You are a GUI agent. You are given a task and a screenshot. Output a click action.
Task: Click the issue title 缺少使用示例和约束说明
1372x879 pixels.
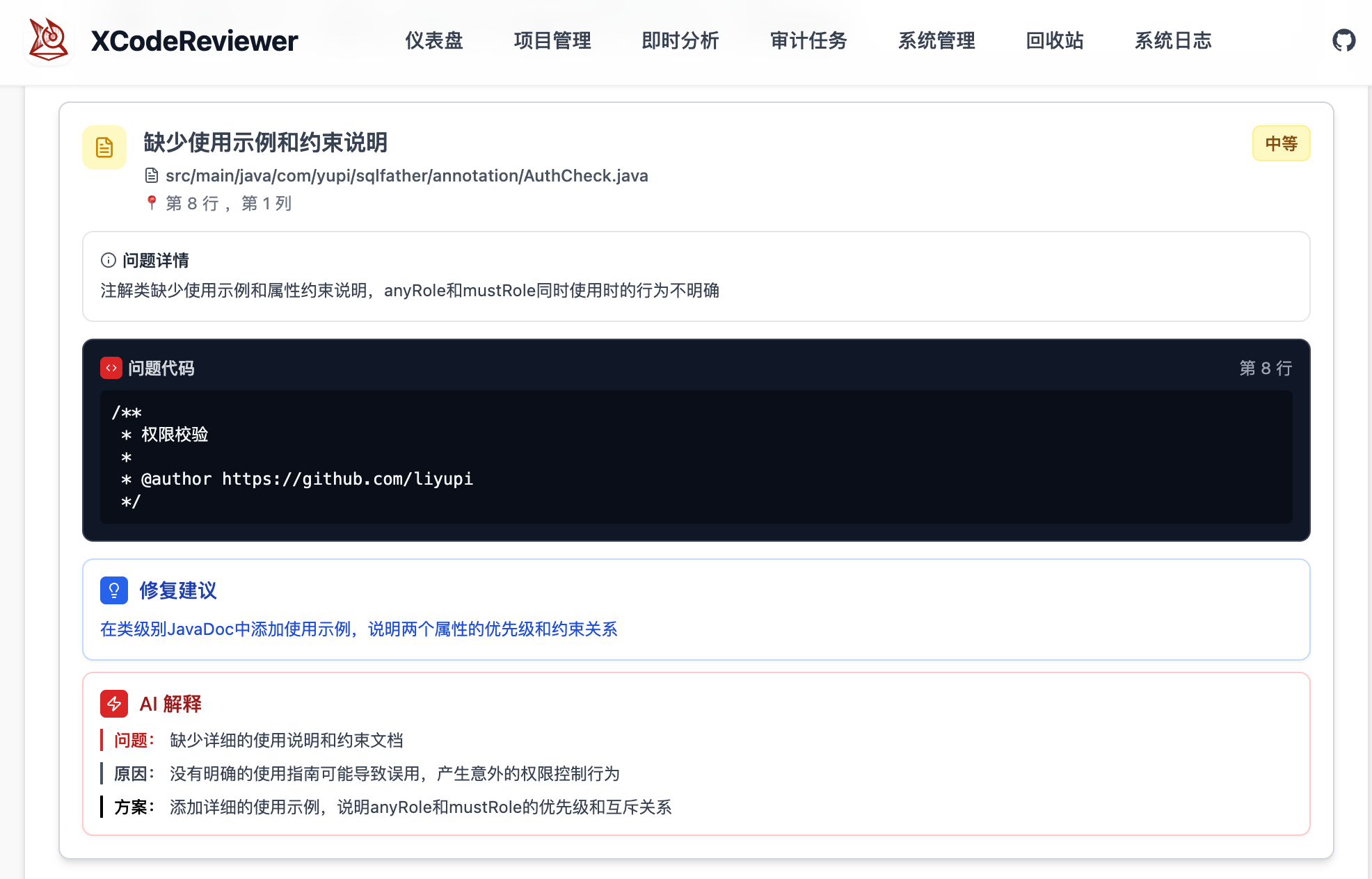pos(266,142)
